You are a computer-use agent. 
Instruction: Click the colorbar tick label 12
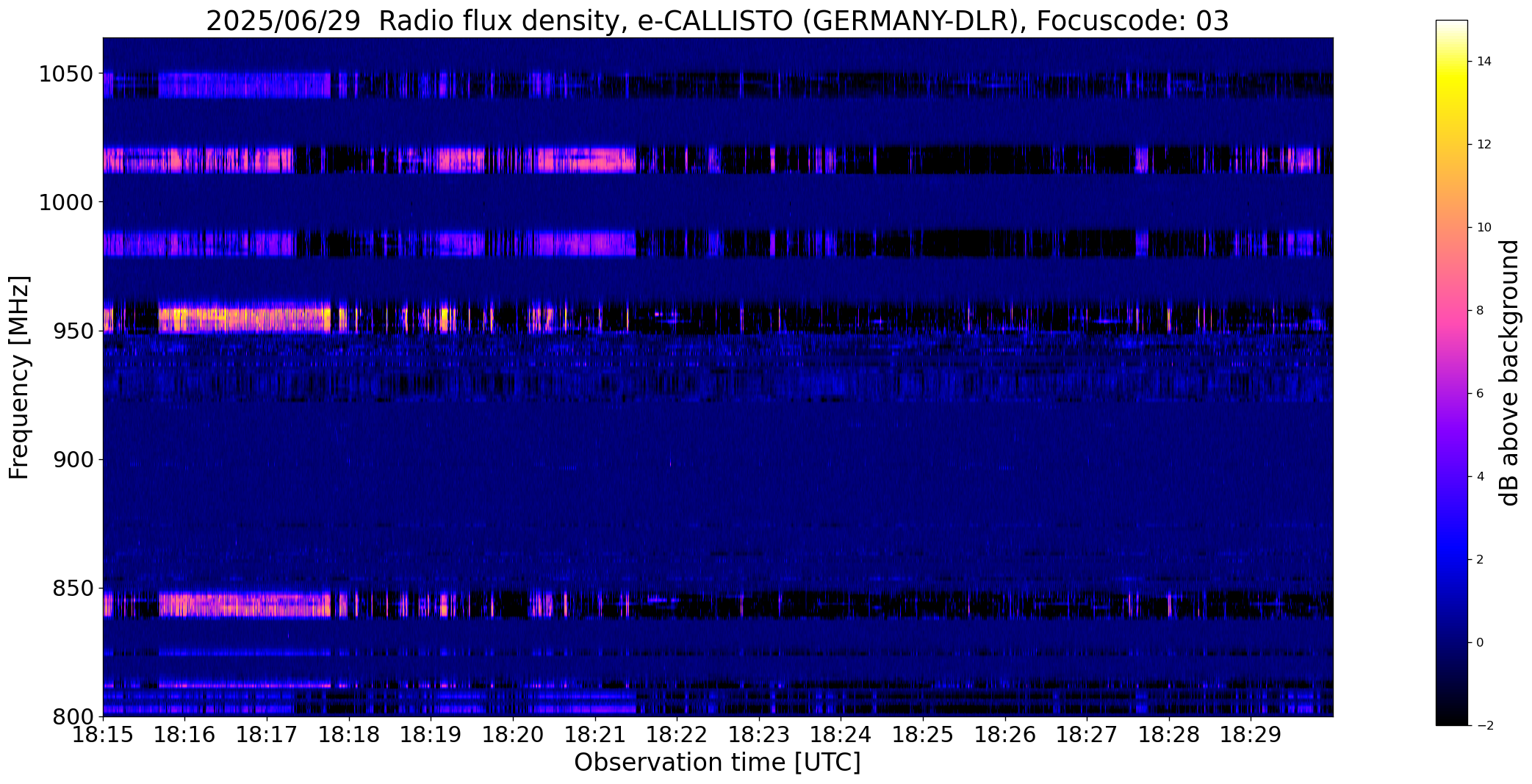1484,145
